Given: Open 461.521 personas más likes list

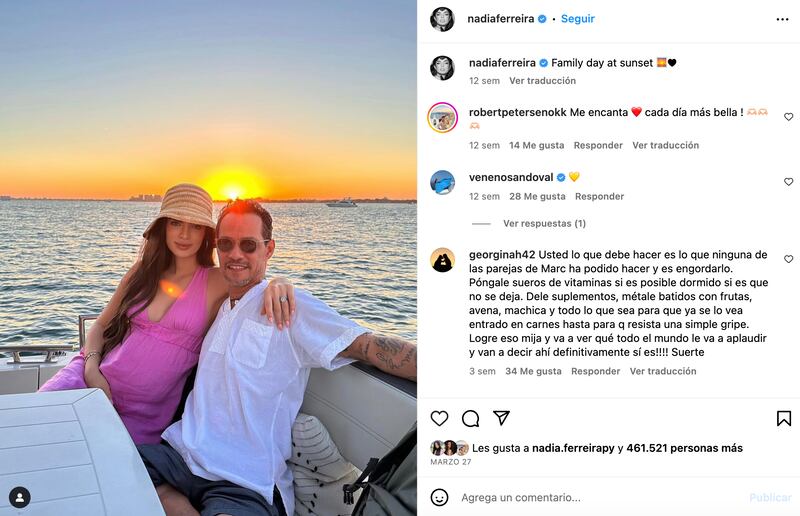Looking at the screenshot, I should coord(684,448).
